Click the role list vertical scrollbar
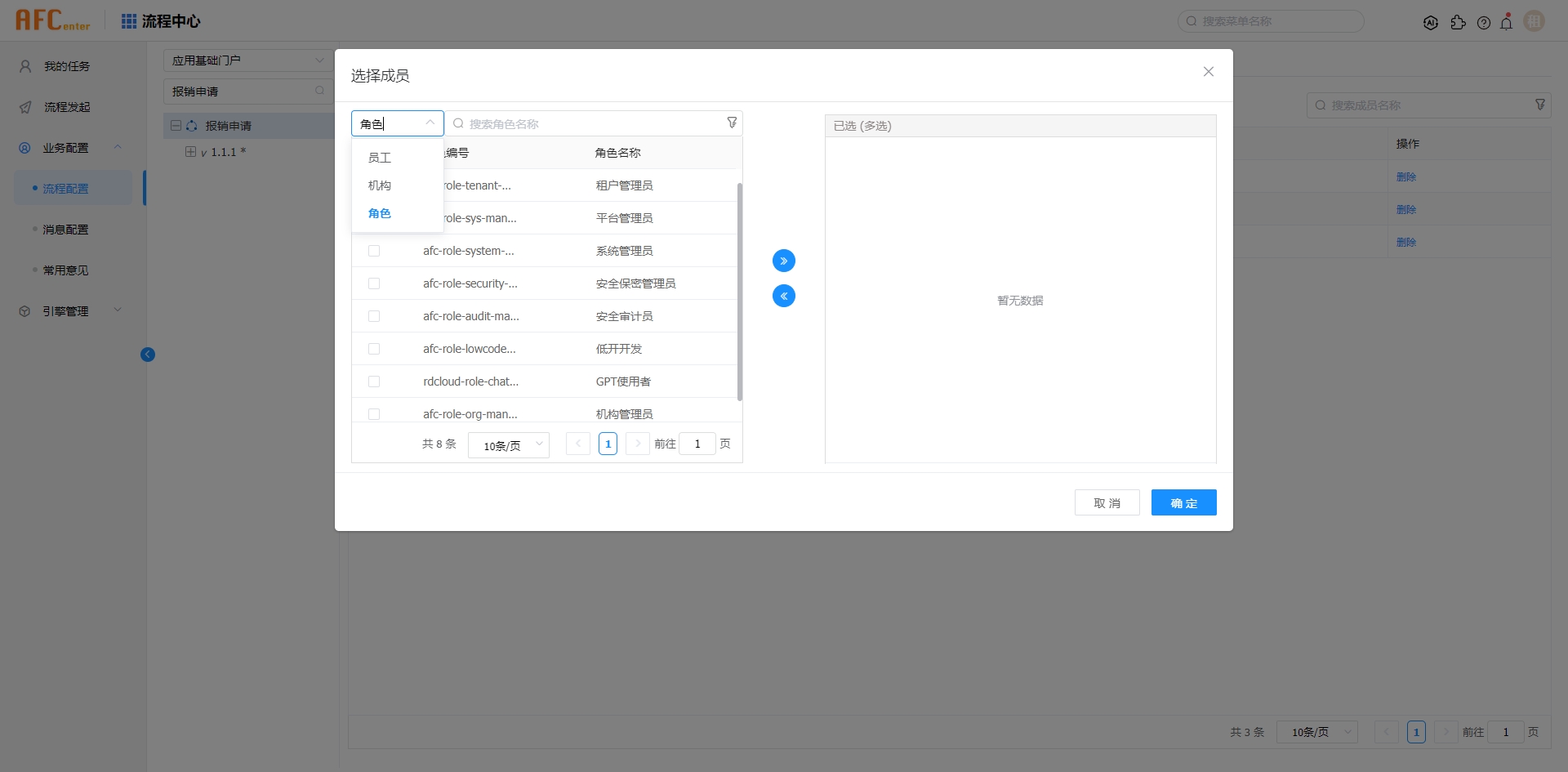 [x=739, y=292]
